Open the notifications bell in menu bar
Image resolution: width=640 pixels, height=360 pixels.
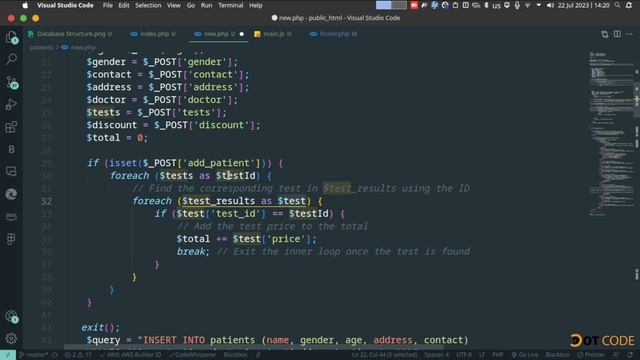629,5
